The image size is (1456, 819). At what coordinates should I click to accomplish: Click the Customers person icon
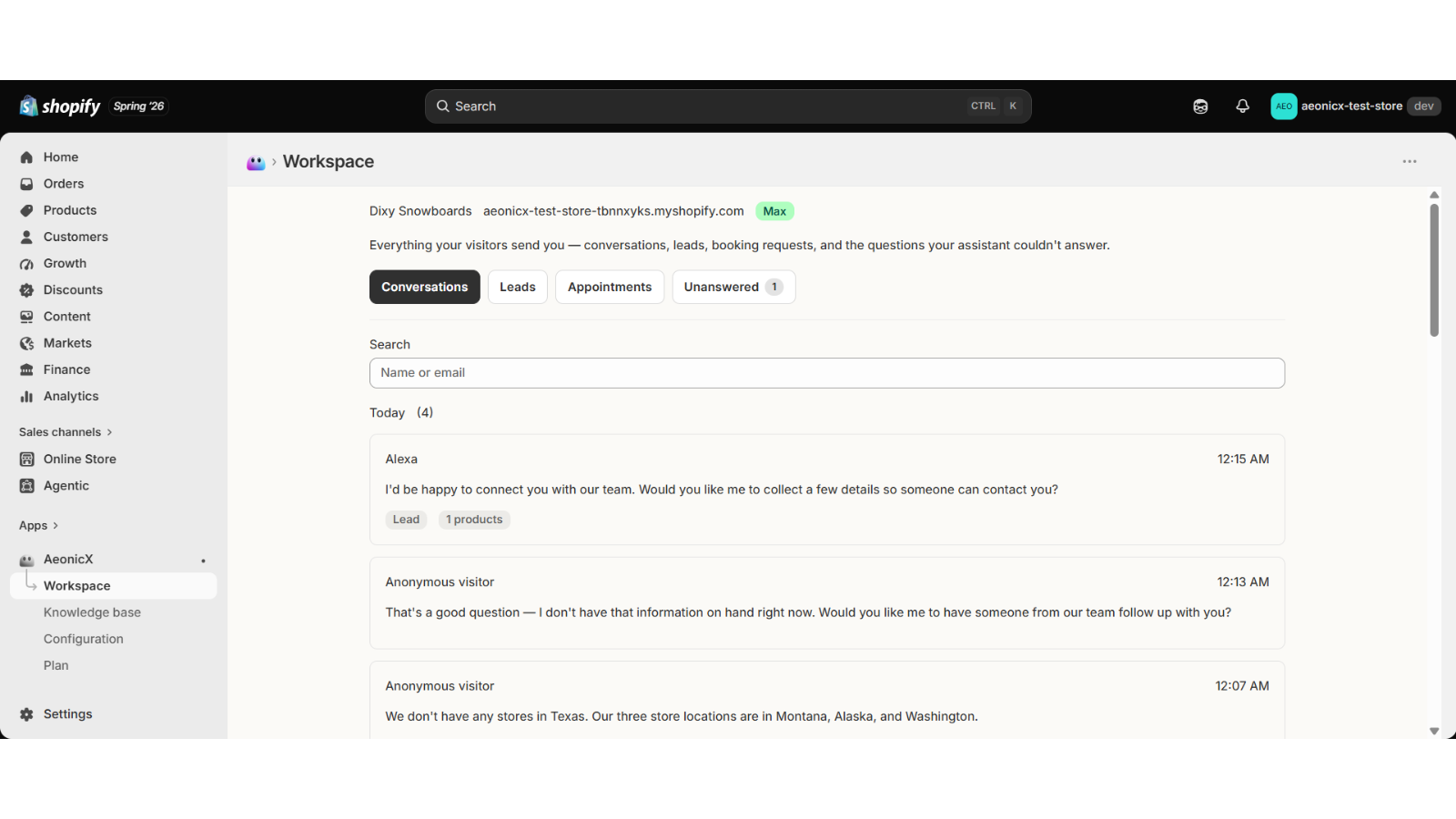tap(26, 237)
